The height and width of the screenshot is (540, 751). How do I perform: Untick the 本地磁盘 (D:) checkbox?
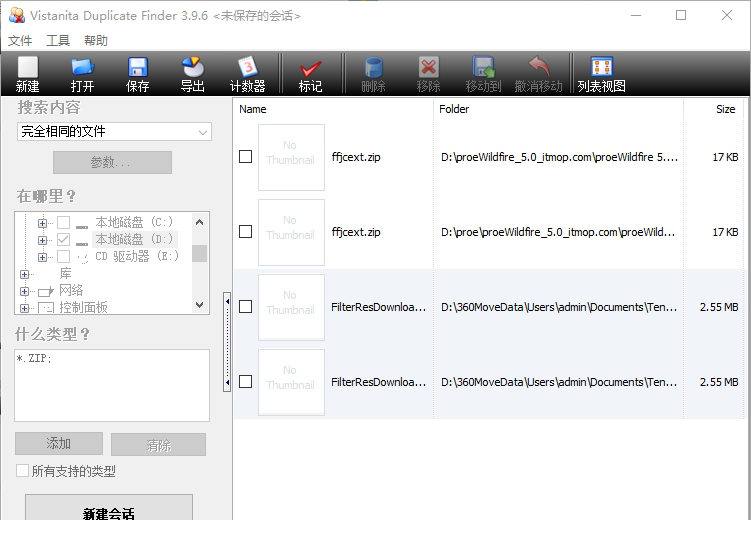63,239
